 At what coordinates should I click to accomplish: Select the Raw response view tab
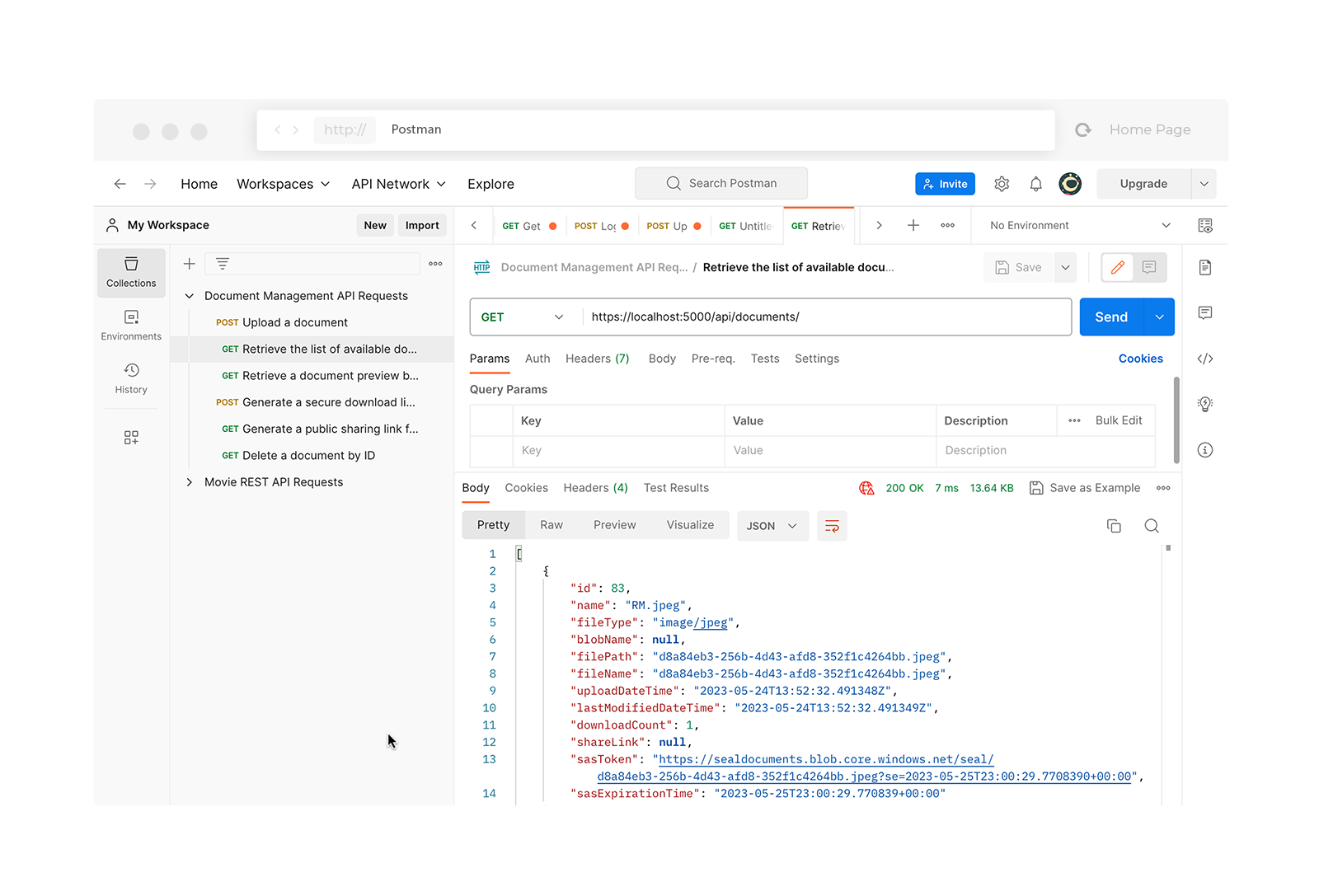[x=552, y=525]
